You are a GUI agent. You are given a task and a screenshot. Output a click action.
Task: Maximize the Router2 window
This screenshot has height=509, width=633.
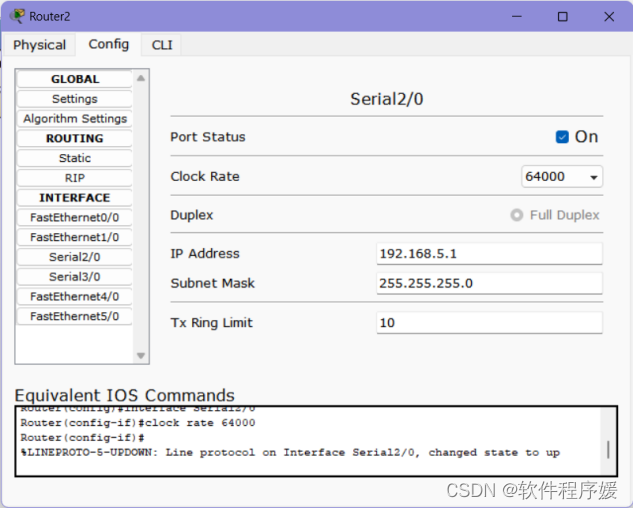click(562, 17)
